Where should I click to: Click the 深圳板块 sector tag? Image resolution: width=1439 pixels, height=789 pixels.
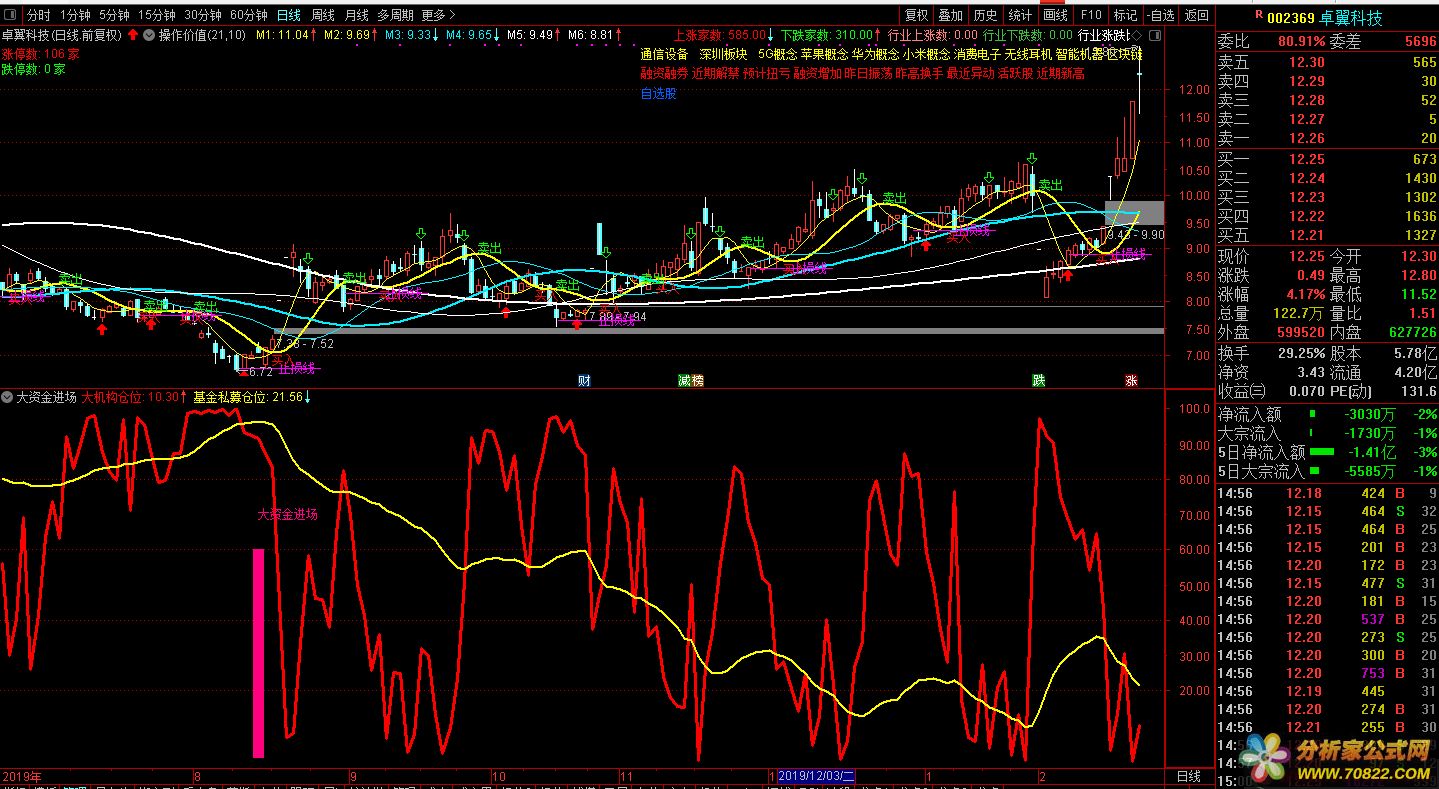coord(723,54)
